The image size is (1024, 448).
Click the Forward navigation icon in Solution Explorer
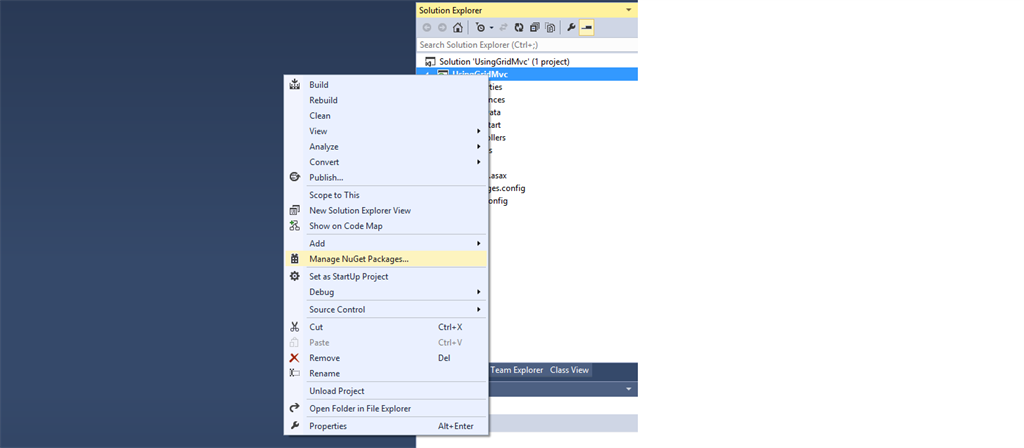coord(442,27)
